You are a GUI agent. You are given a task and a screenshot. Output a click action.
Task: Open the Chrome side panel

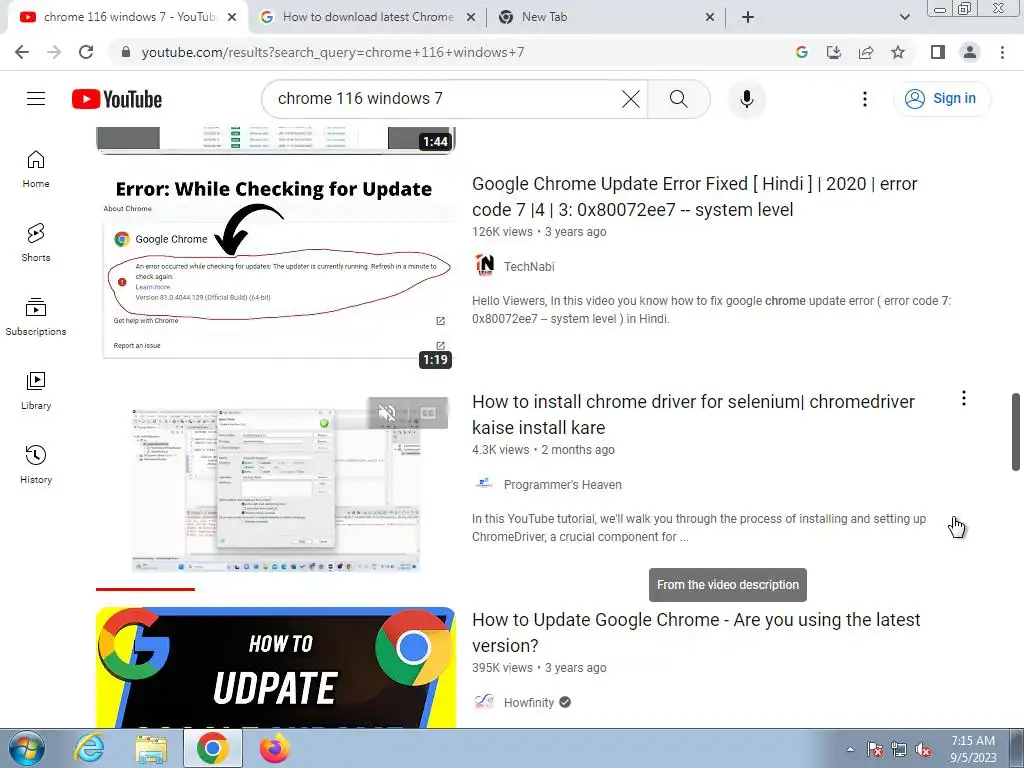[938, 52]
